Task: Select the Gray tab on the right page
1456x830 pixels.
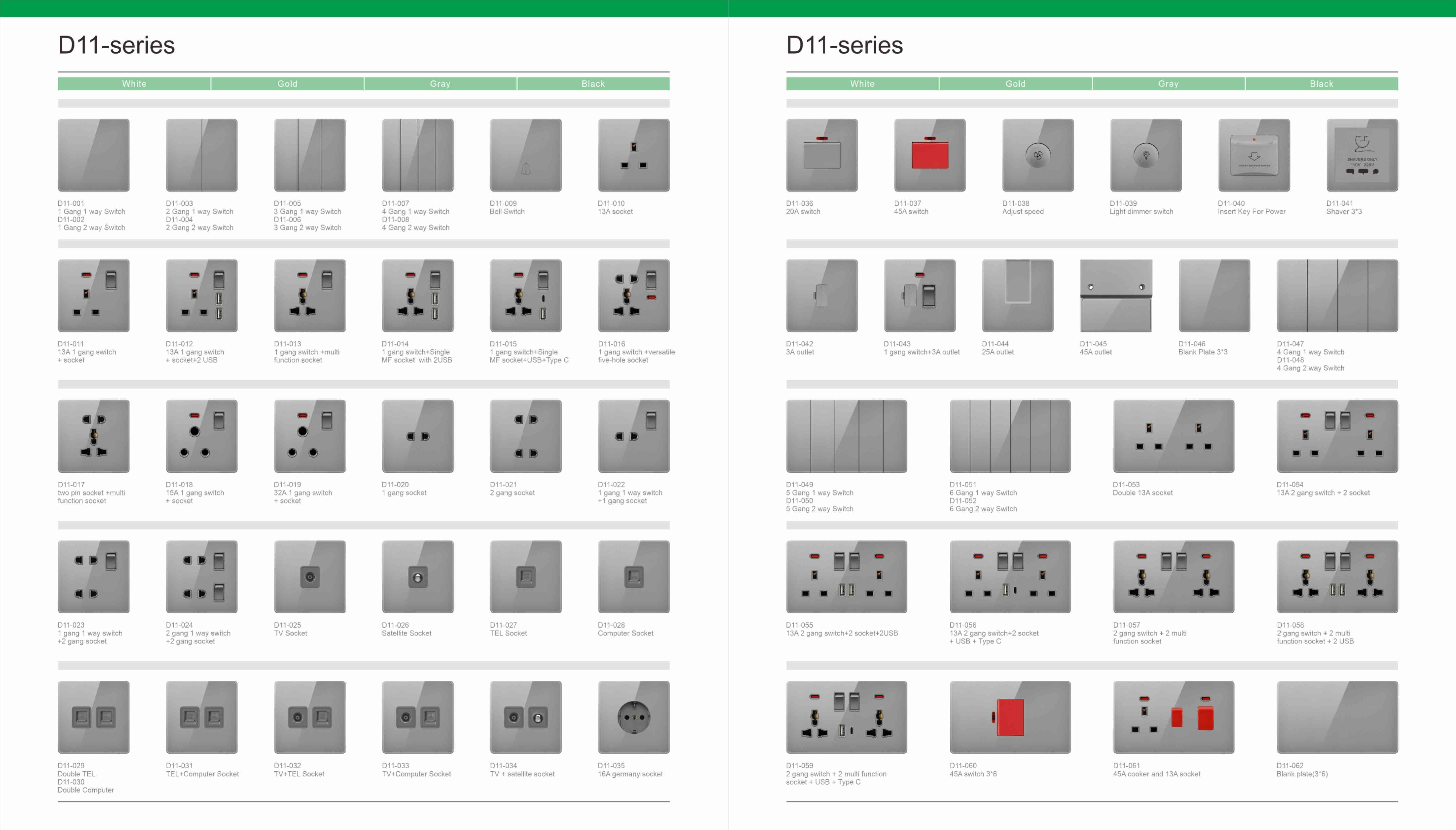Action: (x=1168, y=84)
